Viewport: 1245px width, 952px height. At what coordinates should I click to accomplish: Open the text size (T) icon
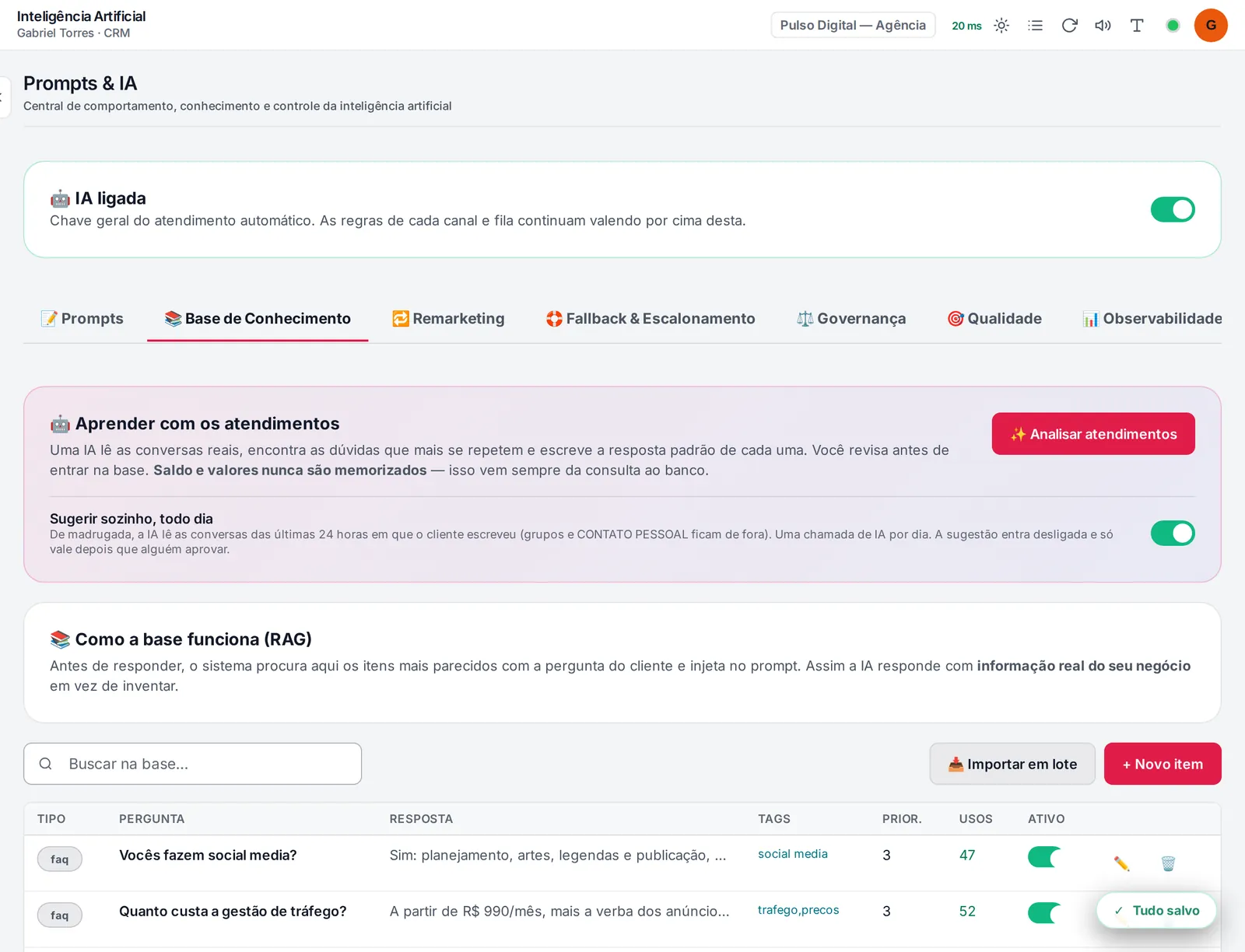point(1137,26)
